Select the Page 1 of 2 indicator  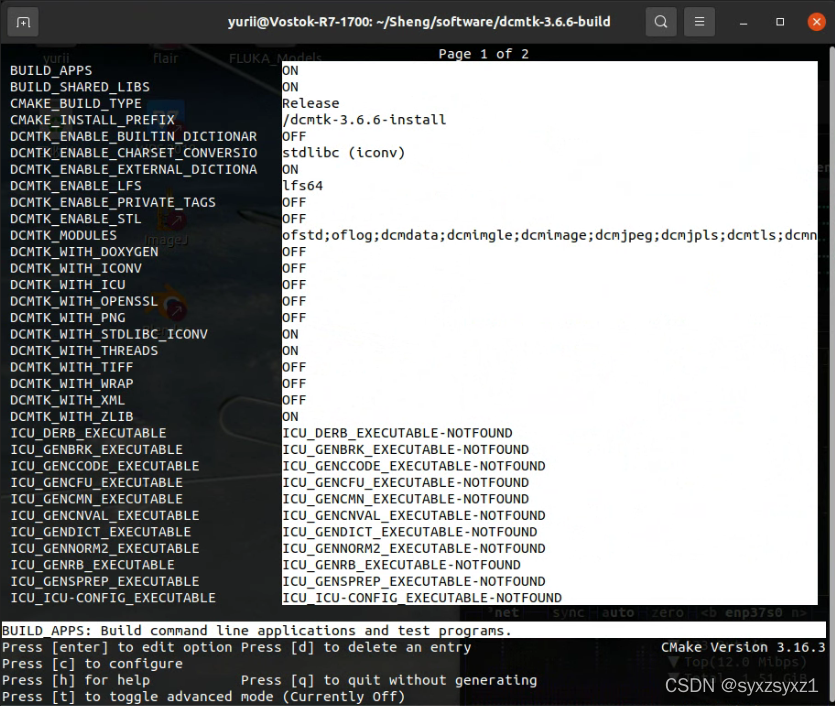(484, 54)
